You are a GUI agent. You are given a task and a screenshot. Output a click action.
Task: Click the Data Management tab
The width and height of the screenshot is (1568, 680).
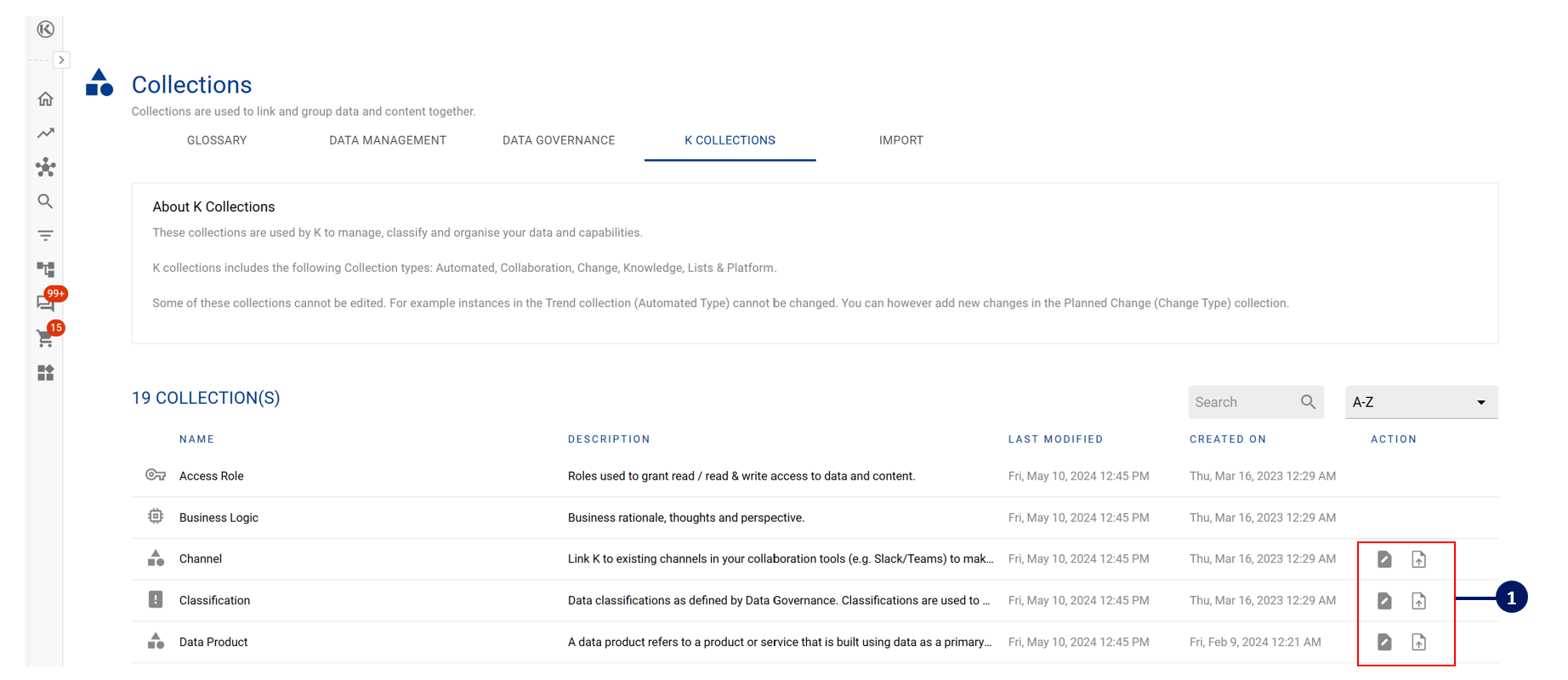(x=388, y=140)
